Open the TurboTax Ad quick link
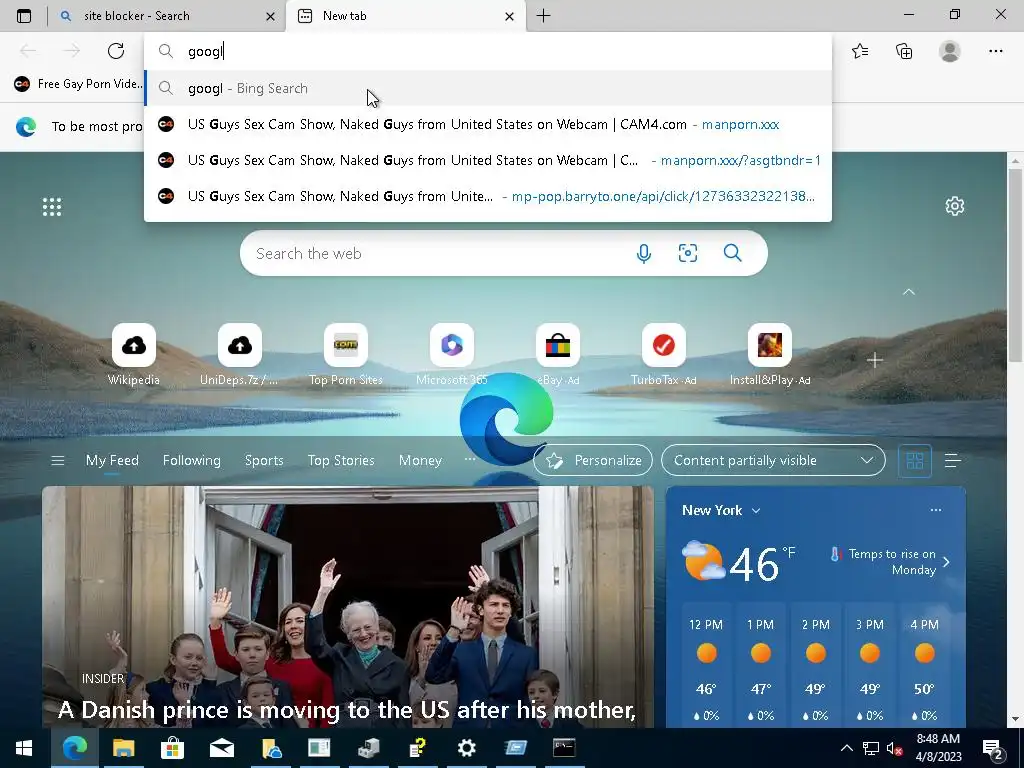This screenshot has height=768, width=1024. (664, 355)
